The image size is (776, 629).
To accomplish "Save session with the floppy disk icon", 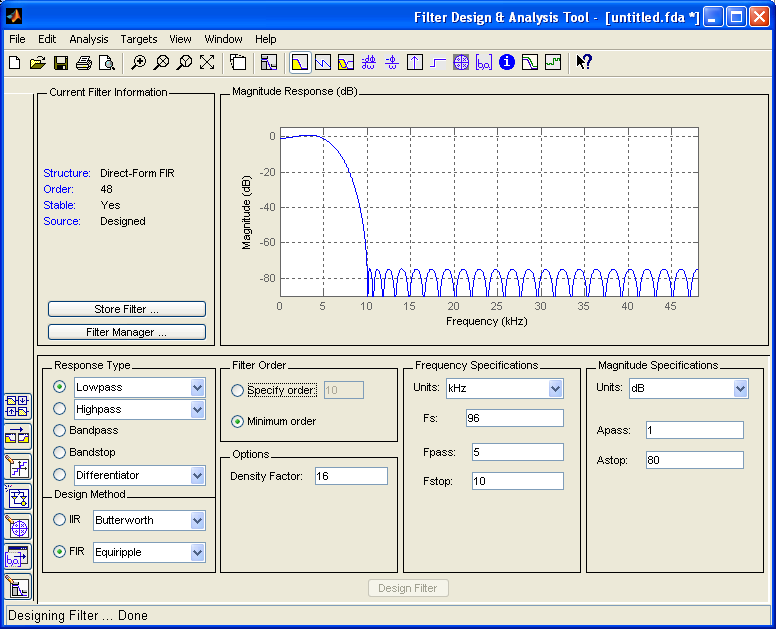I will (61, 62).
